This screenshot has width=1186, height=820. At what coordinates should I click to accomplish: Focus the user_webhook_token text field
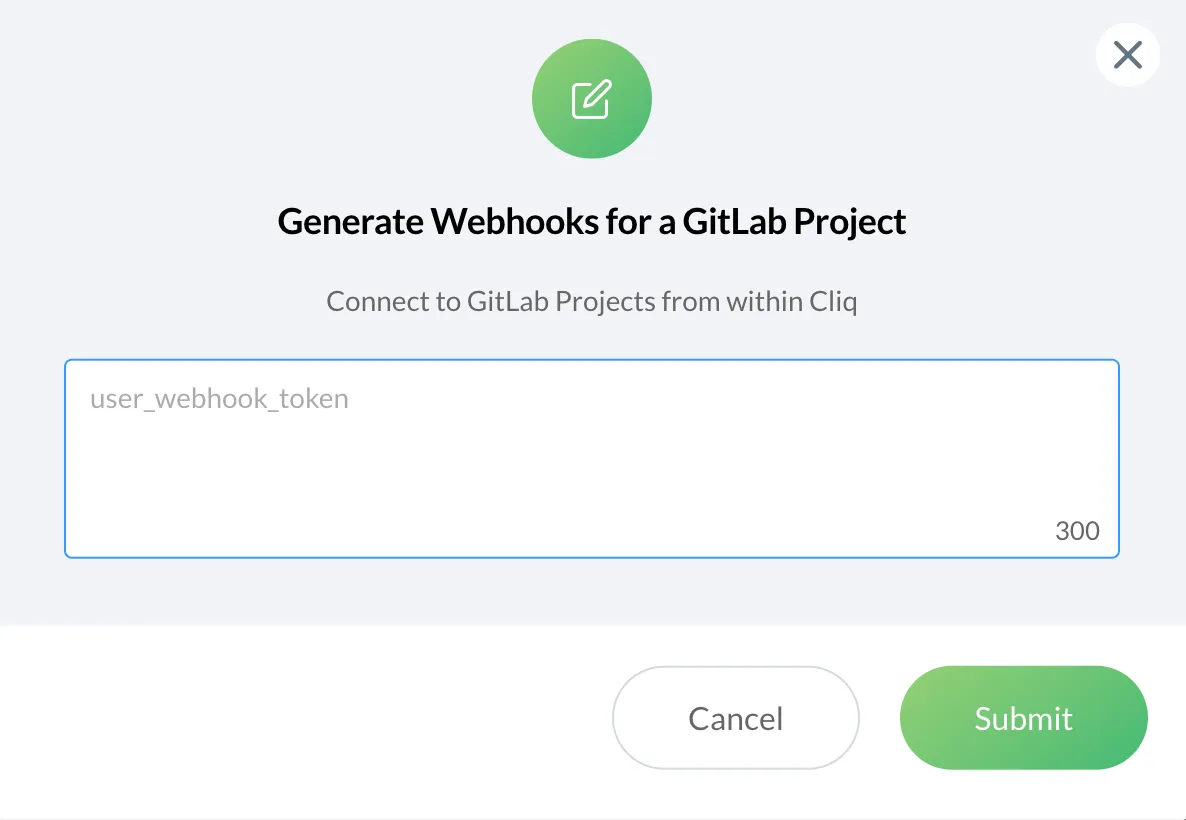(591, 458)
